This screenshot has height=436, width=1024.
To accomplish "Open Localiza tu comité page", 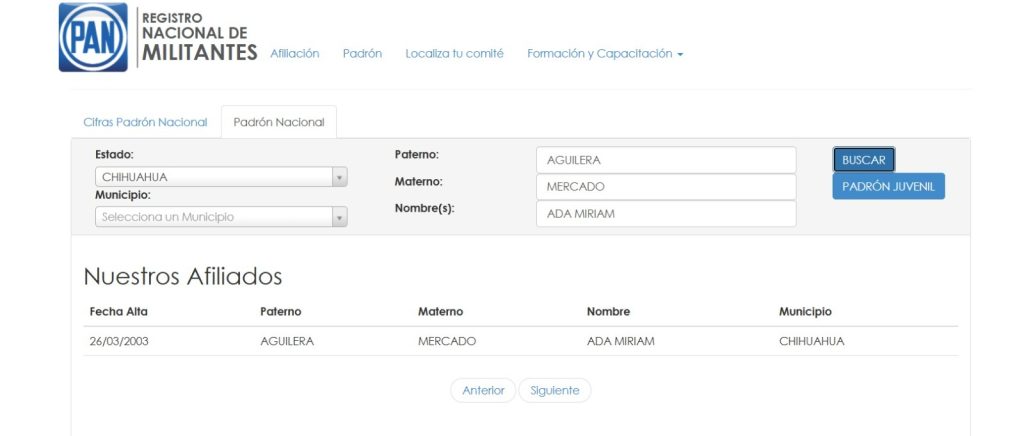I will pyautogui.click(x=454, y=54).
